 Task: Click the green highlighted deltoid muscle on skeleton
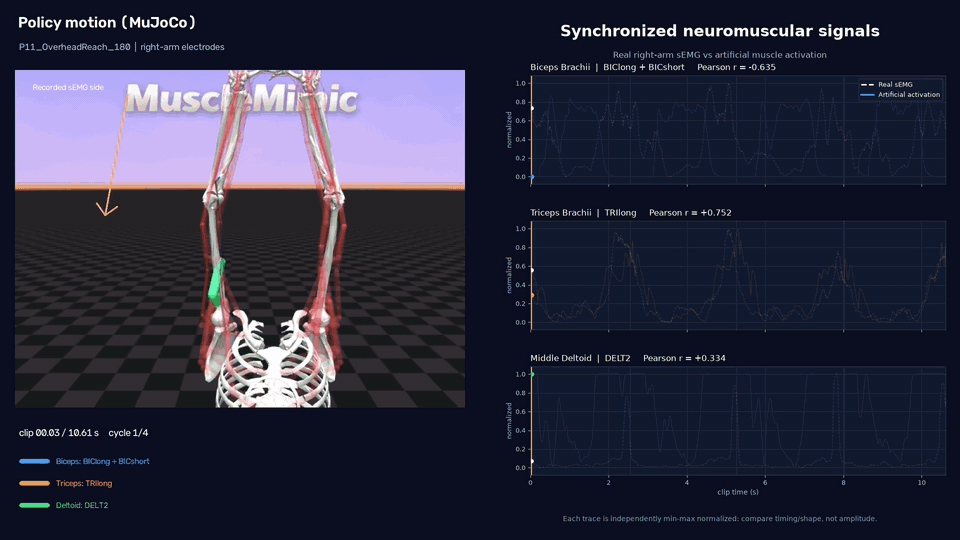click(216, 282)
